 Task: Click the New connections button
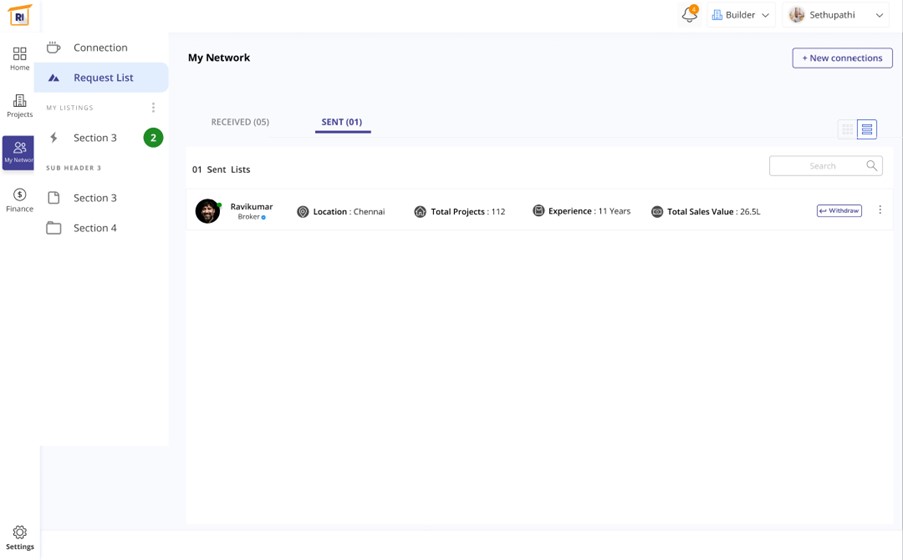pyautogui.click(x=842, y=58)
